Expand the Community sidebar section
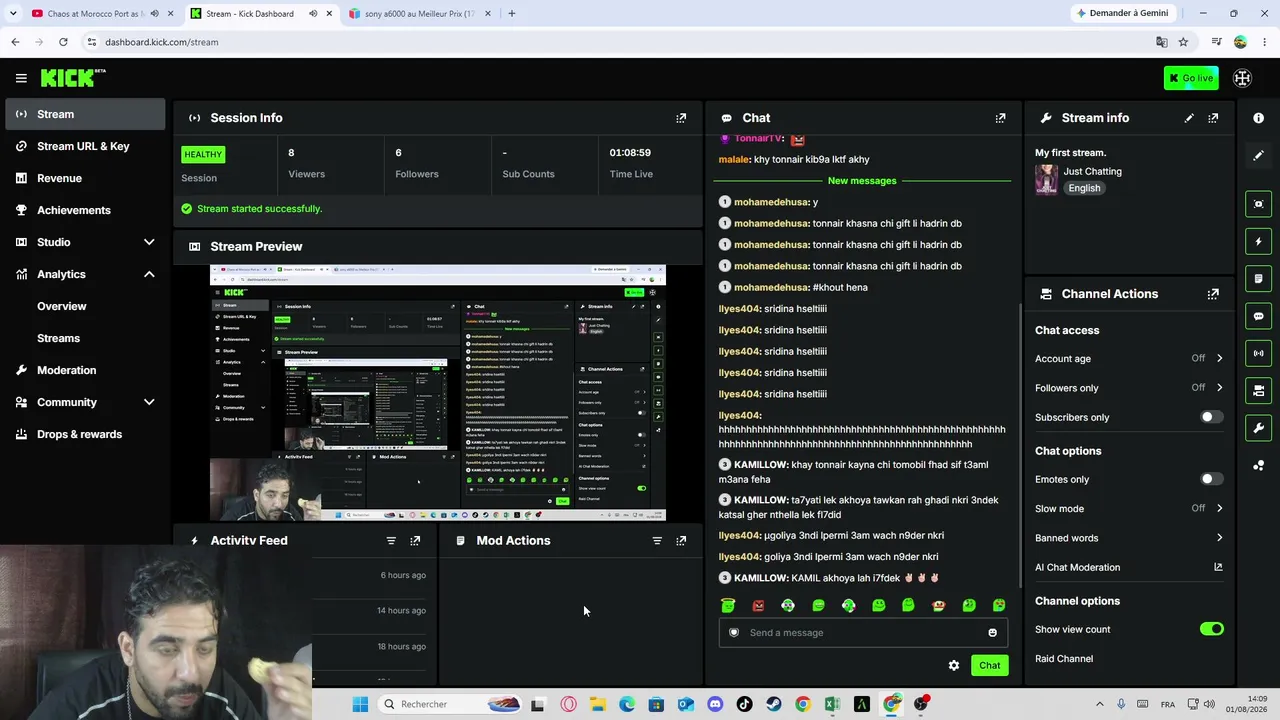This screenshot has height=720, width=1280. coord(149,402)
